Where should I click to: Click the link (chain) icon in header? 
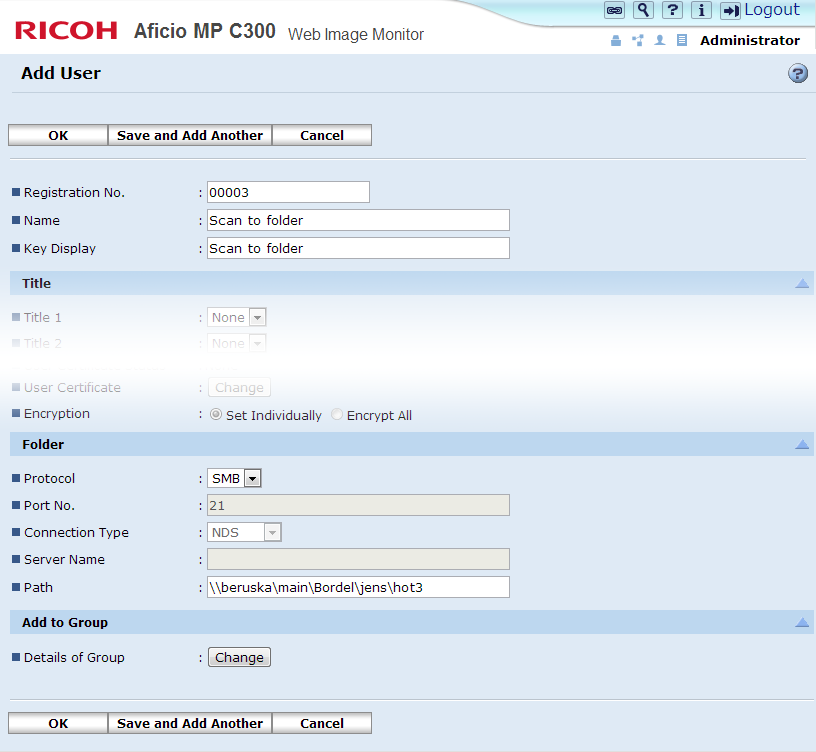pyautogui.click(x=615, y=10)
